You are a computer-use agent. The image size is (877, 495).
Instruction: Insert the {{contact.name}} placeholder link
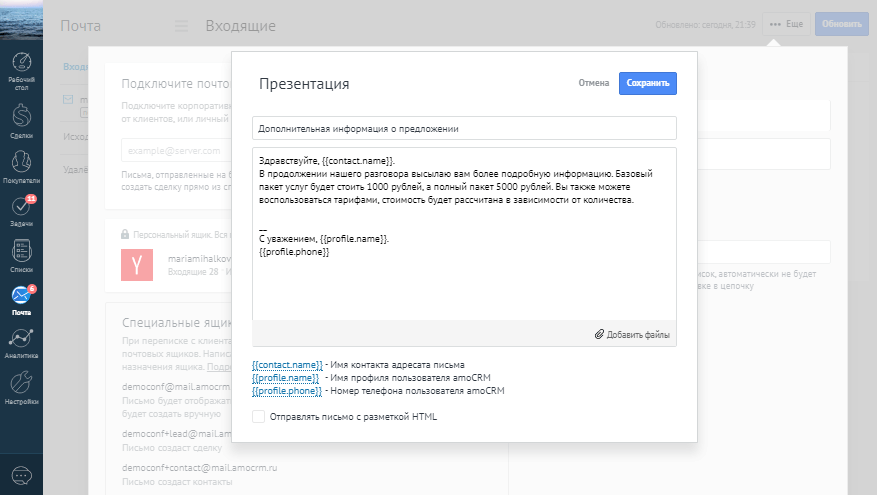287,365
